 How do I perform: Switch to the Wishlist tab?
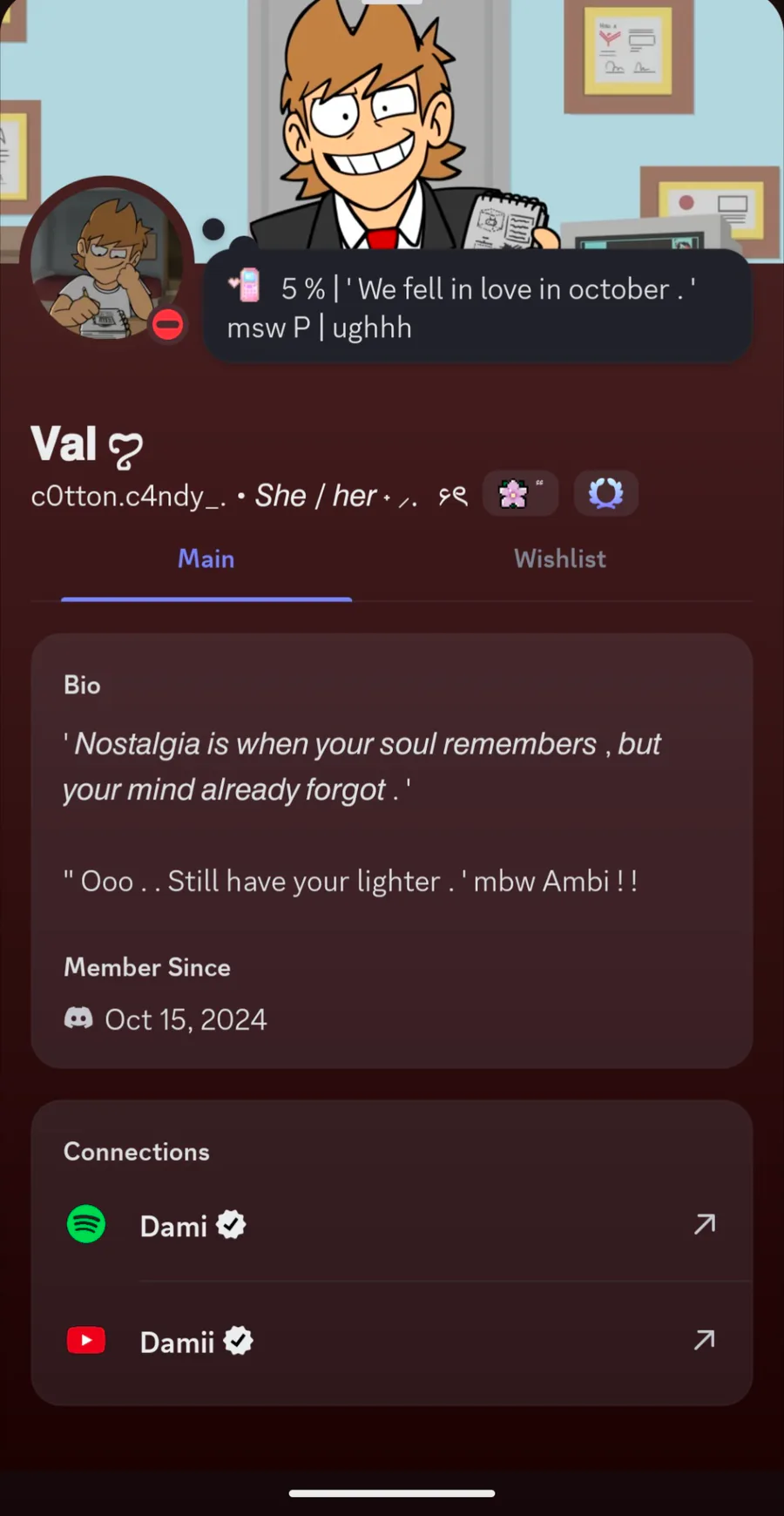559,559
